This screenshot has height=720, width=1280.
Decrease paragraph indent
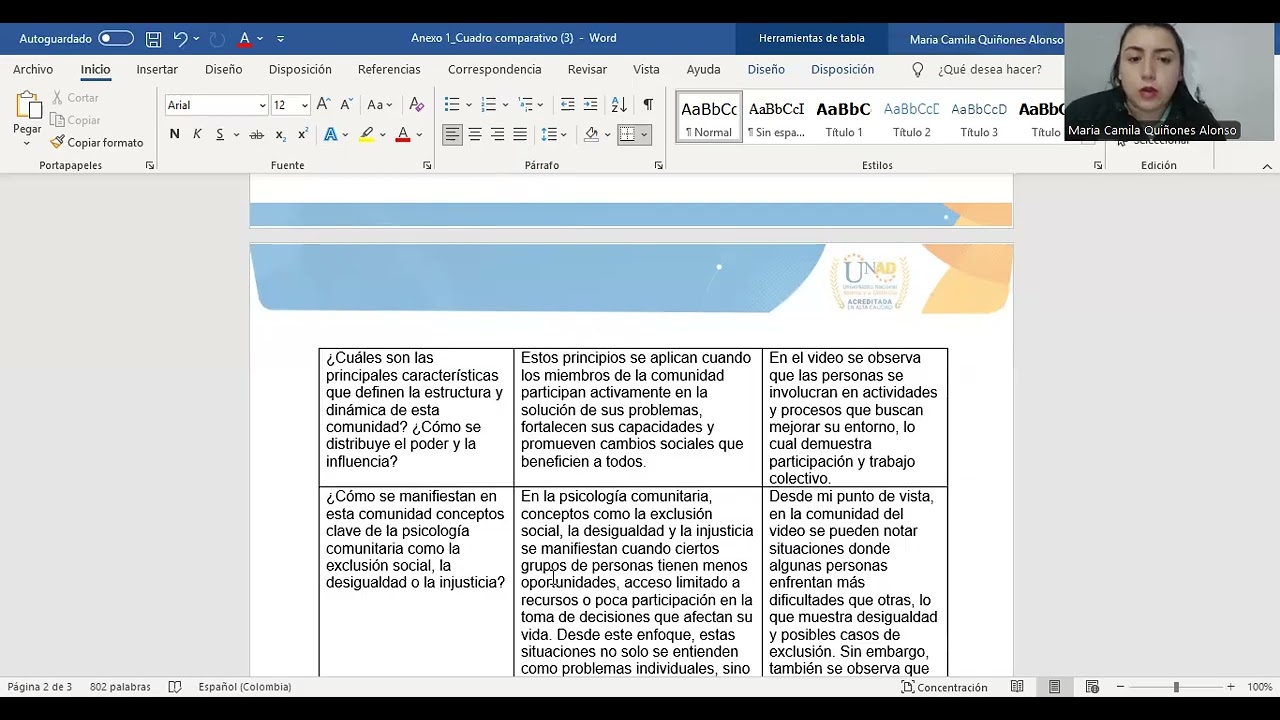(x=567, y=104)
